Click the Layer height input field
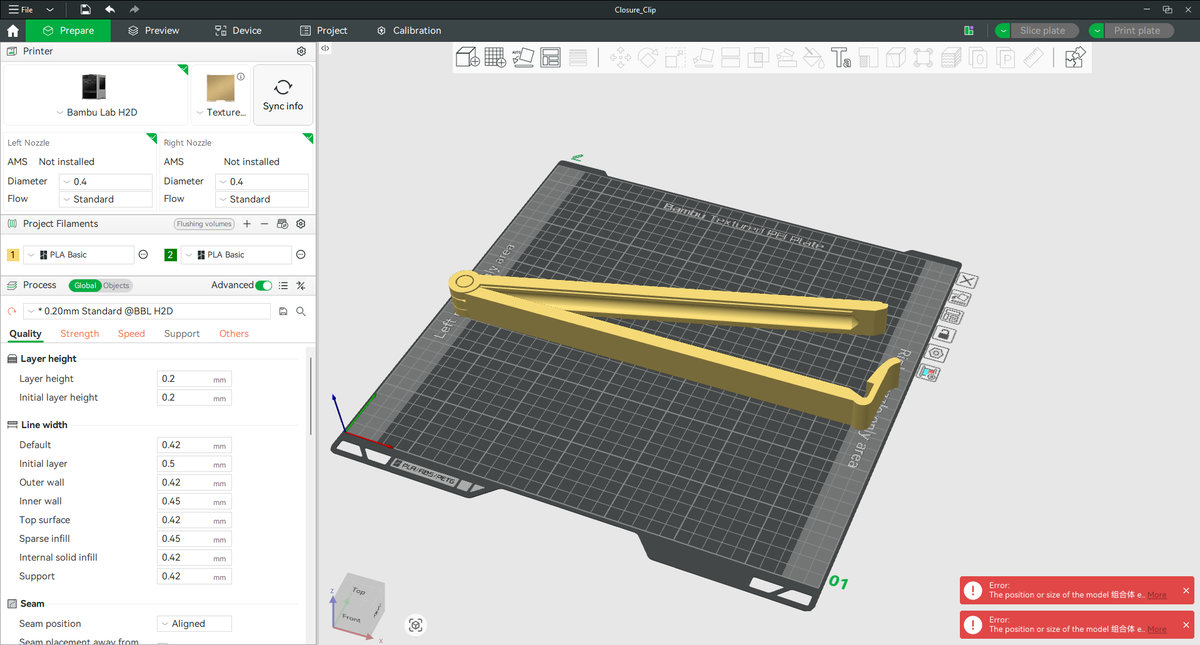Viewport: 1200px width, 645px height. pyautogui.click(x=194, y=379)
